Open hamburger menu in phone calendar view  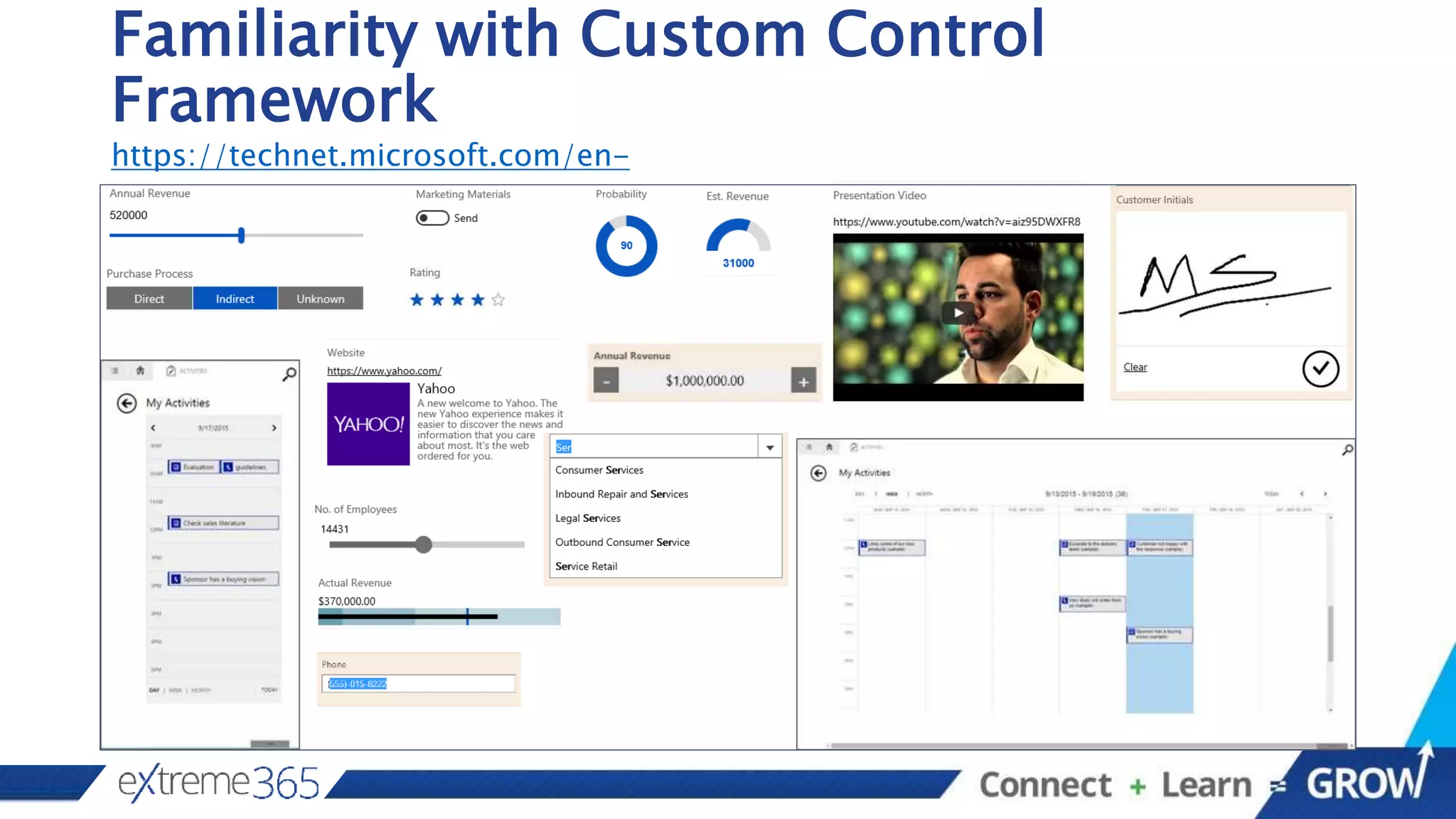[x=114, y=370]
